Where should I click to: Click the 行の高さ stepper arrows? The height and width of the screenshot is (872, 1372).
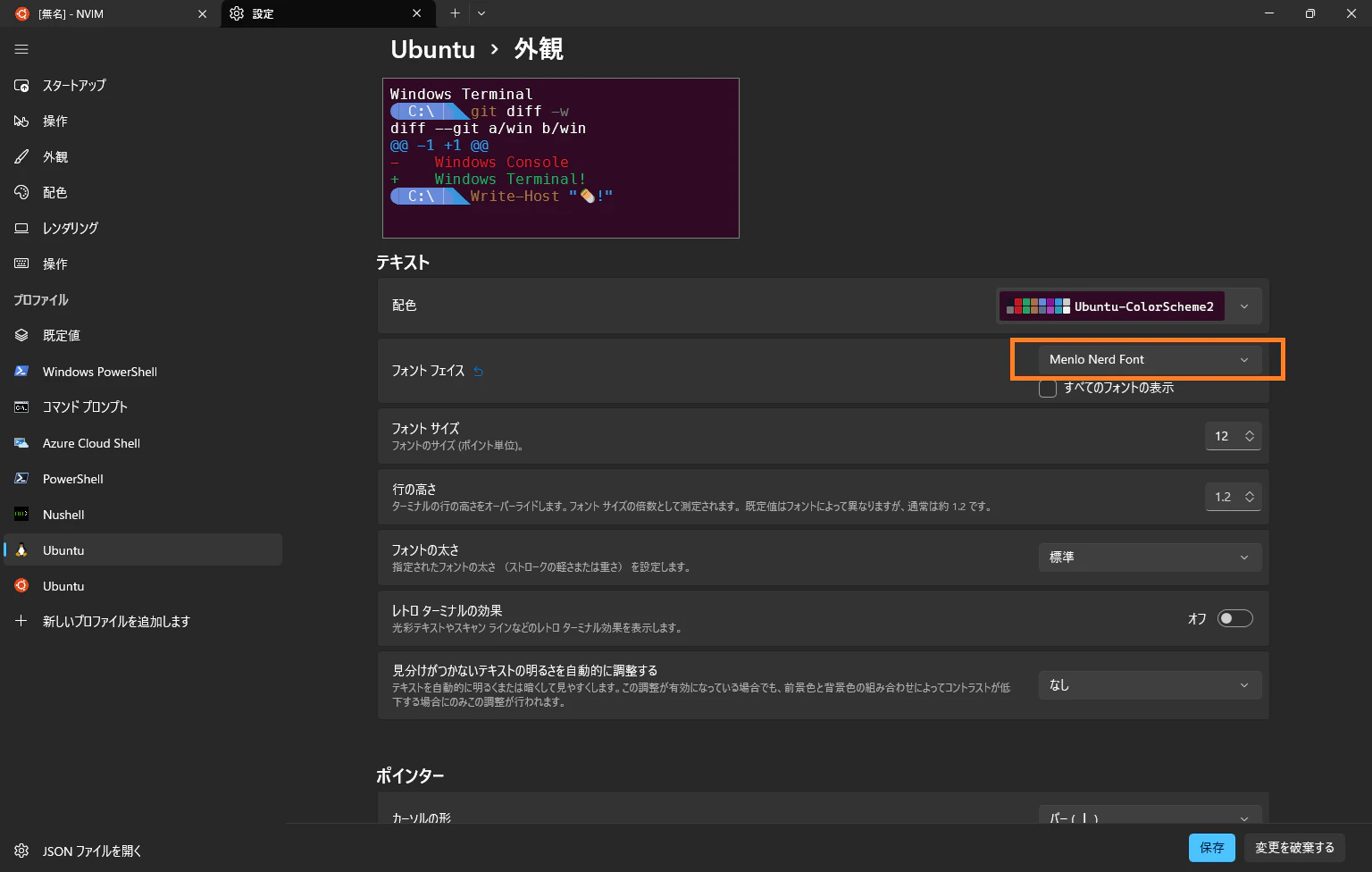point(1250,497)
